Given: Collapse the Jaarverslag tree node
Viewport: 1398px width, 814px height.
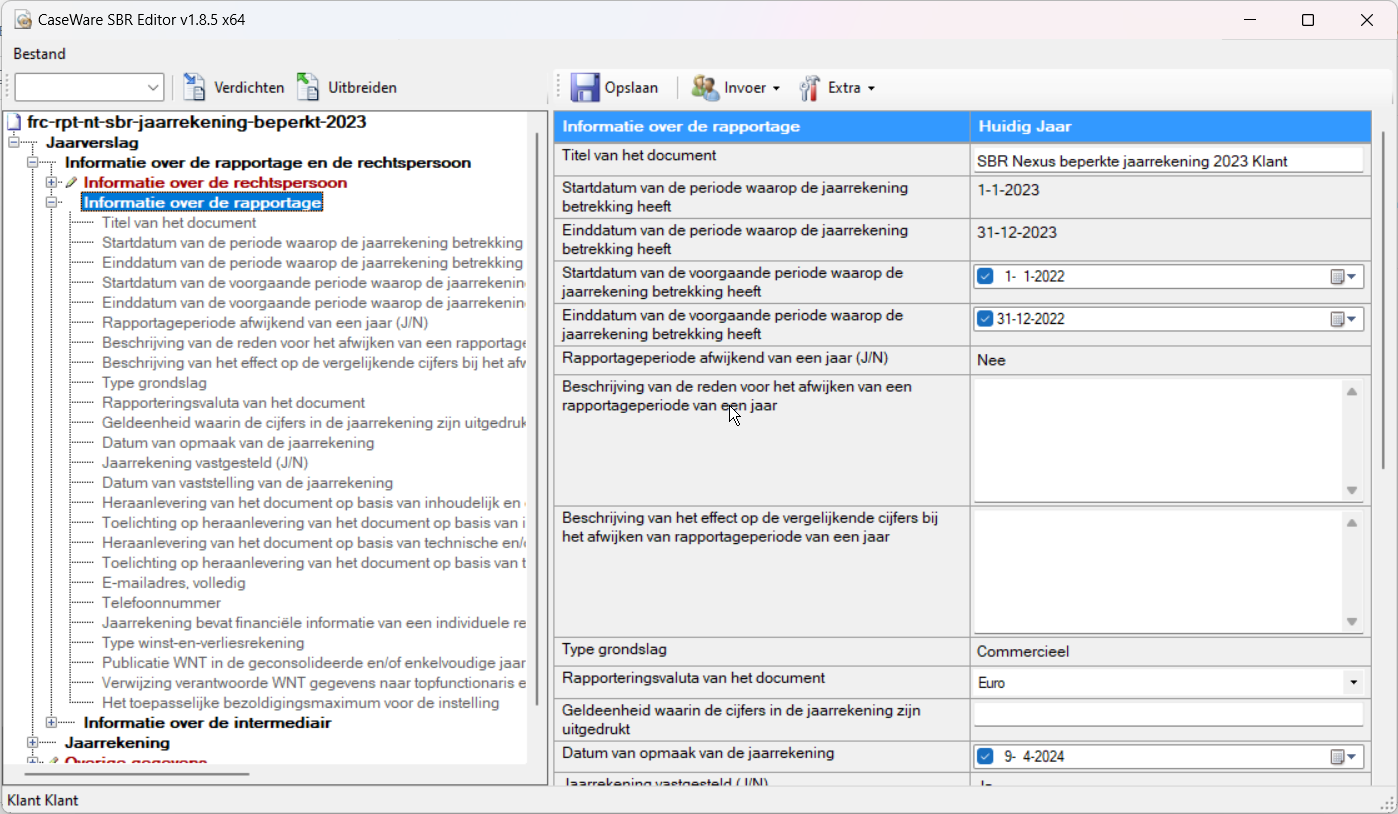Looking at the screenshot, I should 14,143.
